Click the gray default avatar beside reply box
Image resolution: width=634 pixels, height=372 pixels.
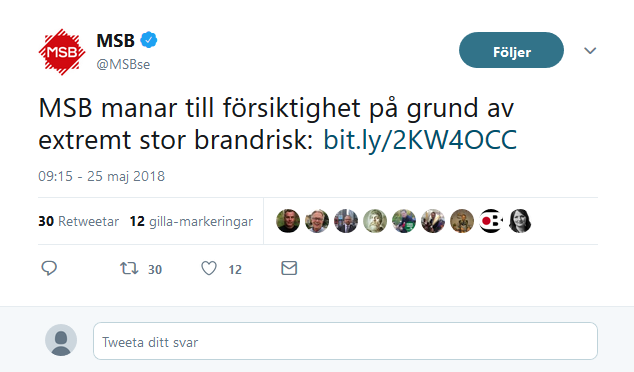click(x=61, y=340)
